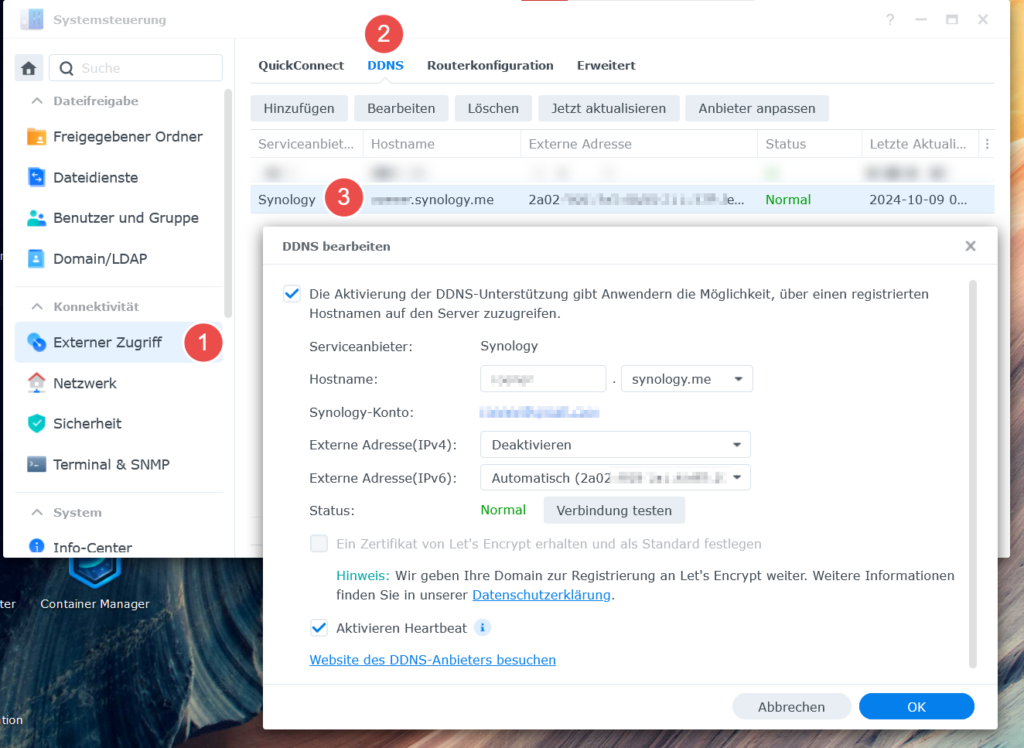Click the Freigegebener Ordner label in sidebar
The image size is (1024, 748).
click(x=128, y=137)
